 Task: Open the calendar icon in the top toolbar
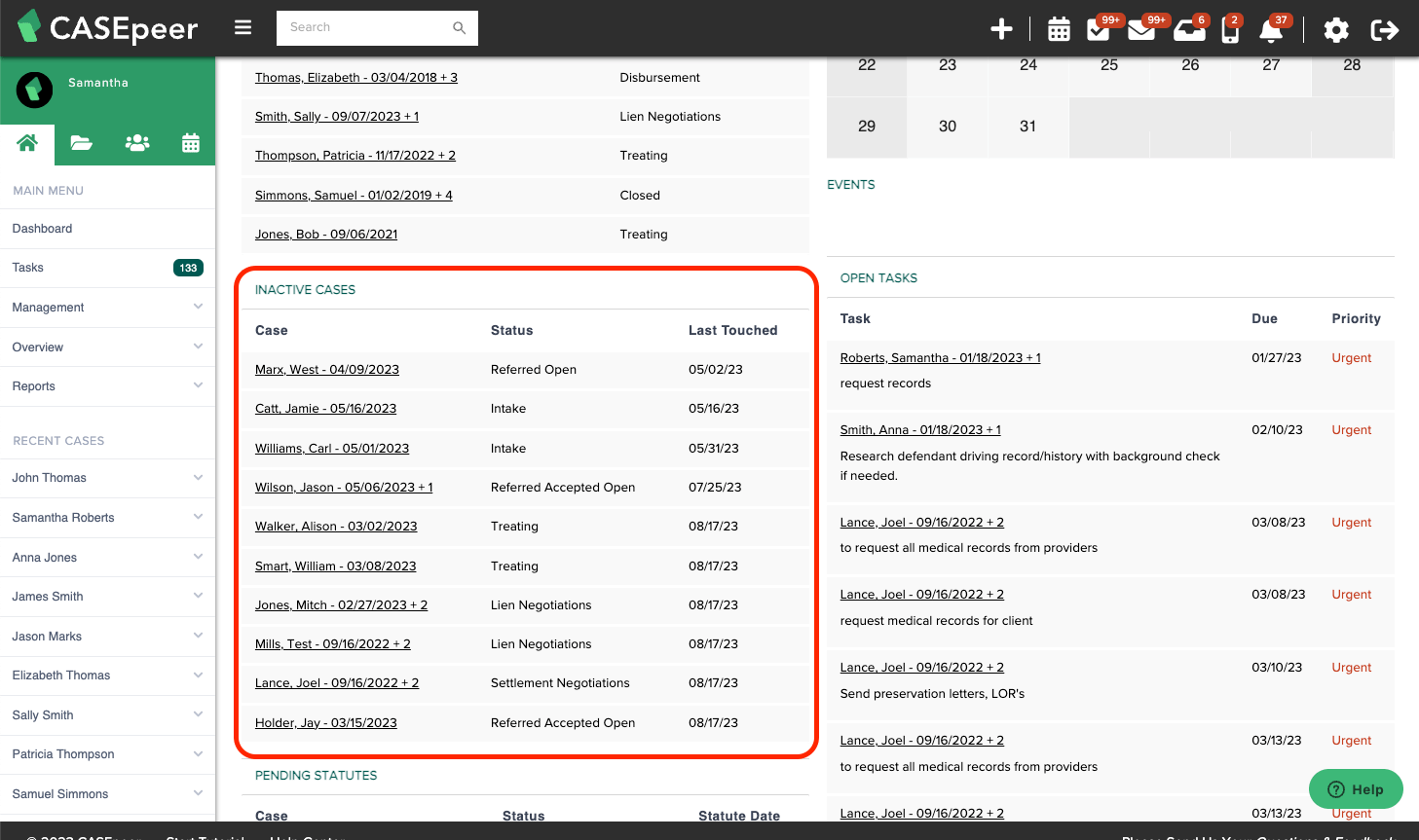[1059, 29]
